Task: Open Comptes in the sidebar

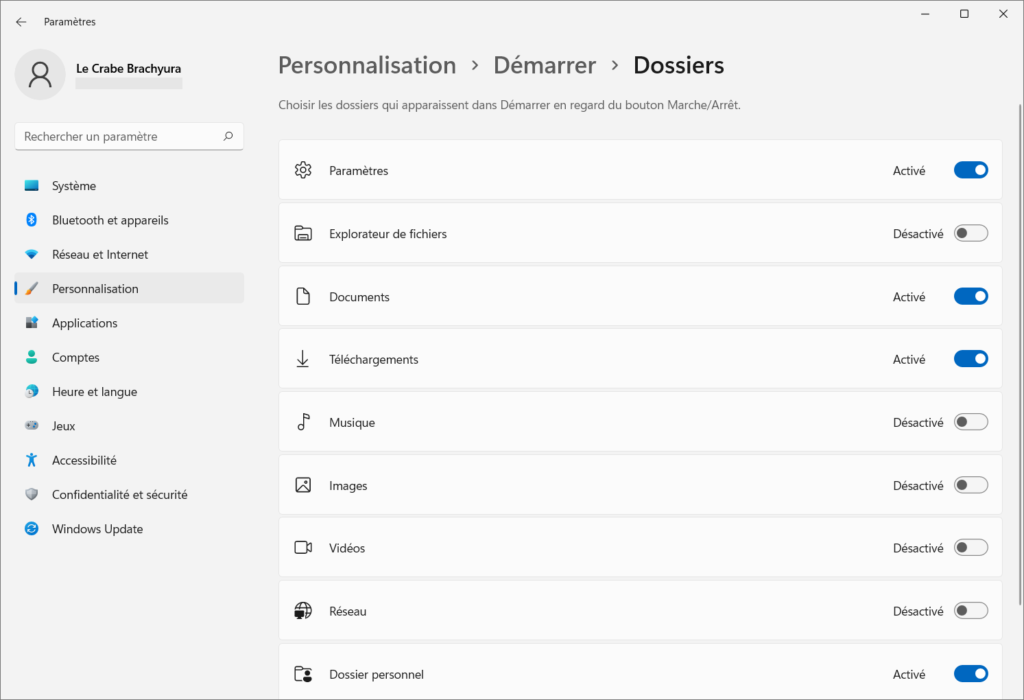Action: [75, 358]
